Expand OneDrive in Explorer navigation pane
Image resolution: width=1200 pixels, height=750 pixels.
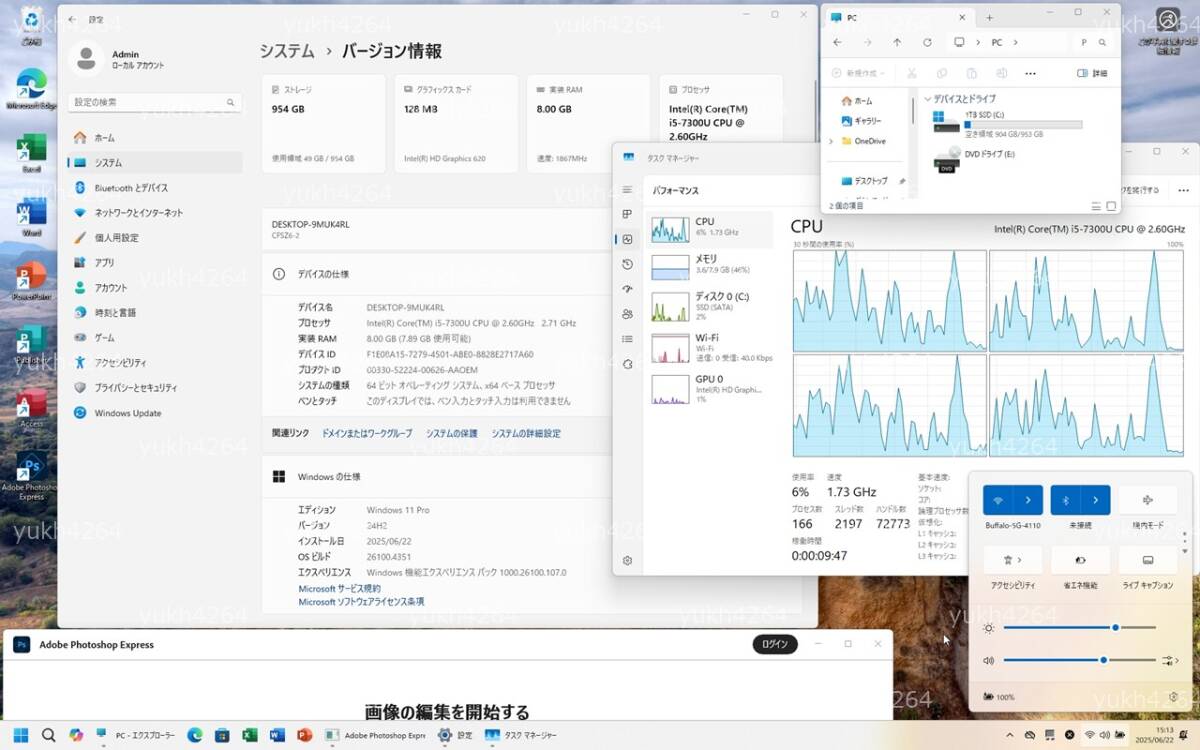[831, 142]
